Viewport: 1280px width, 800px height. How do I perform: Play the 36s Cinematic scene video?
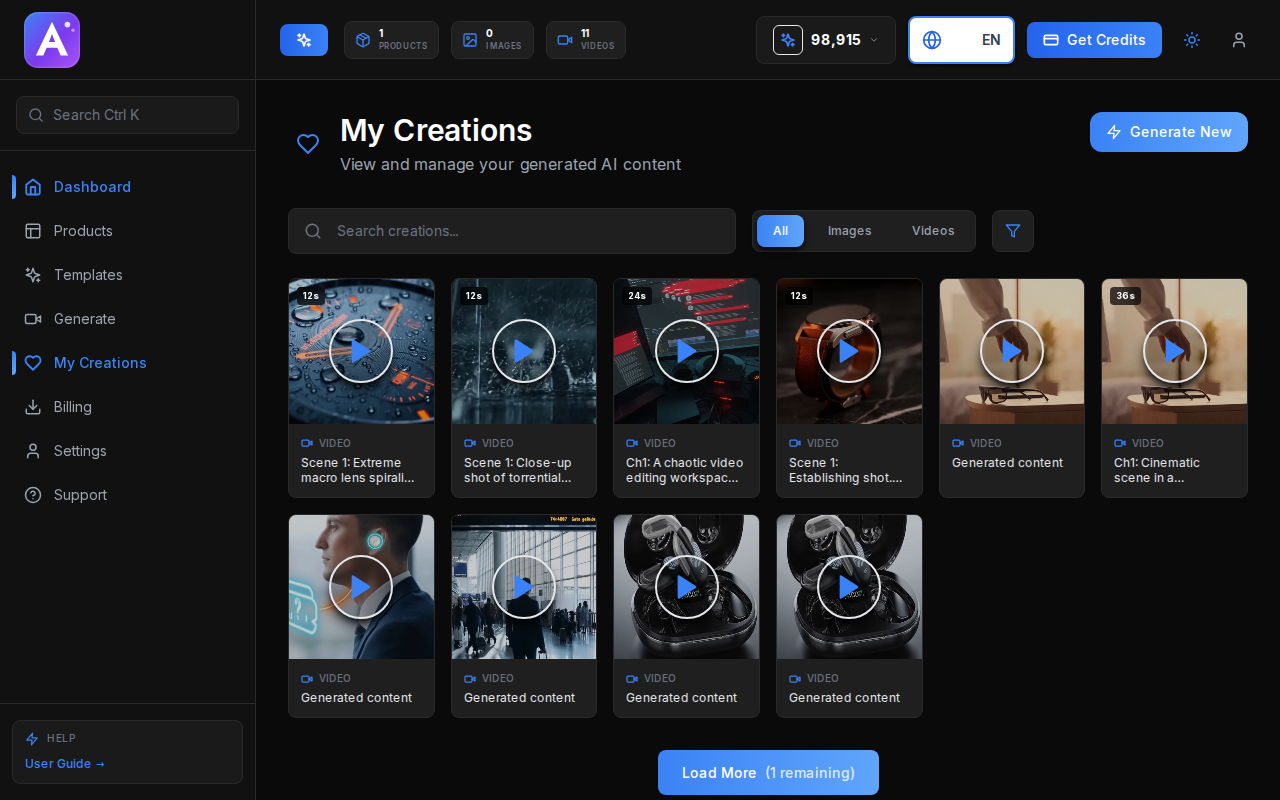point(1174,351)
